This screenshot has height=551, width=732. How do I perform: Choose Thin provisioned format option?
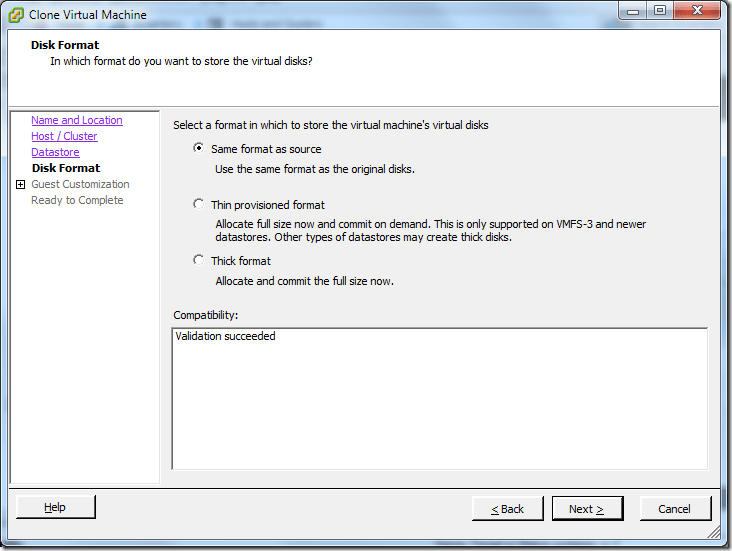click(x=198, y=205)
